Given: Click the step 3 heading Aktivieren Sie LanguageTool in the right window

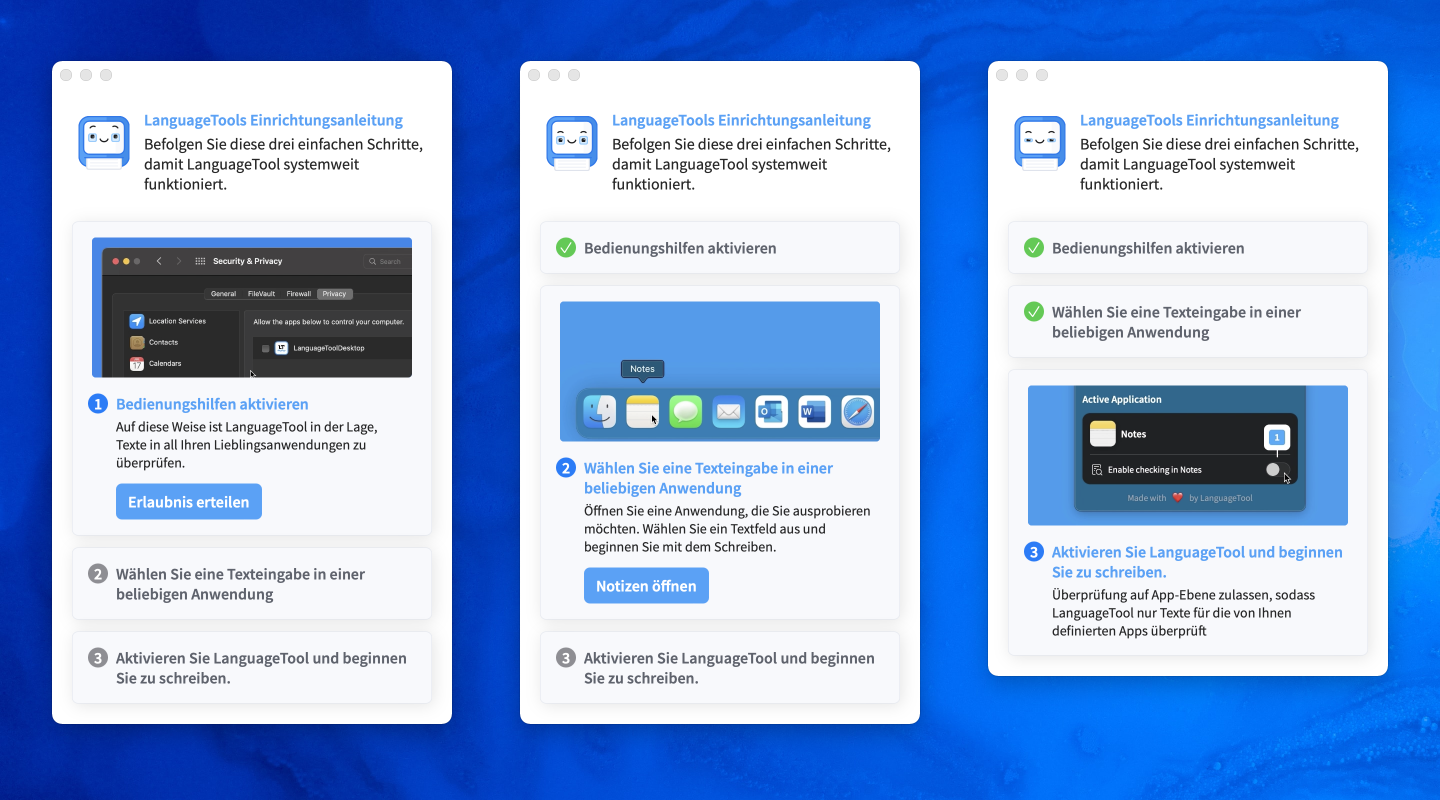Looking at the screenshot, I should pyautogui.click(x=1197, y=562).
